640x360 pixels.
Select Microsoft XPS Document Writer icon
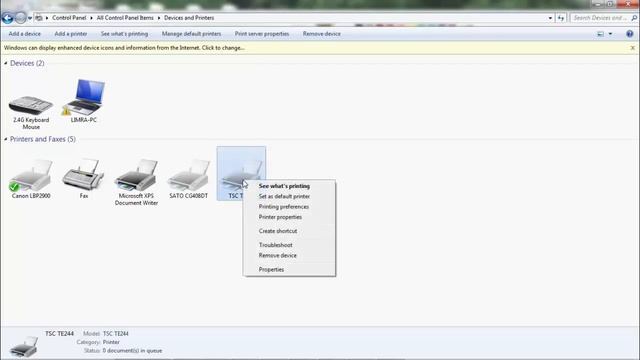coord(136,175)
